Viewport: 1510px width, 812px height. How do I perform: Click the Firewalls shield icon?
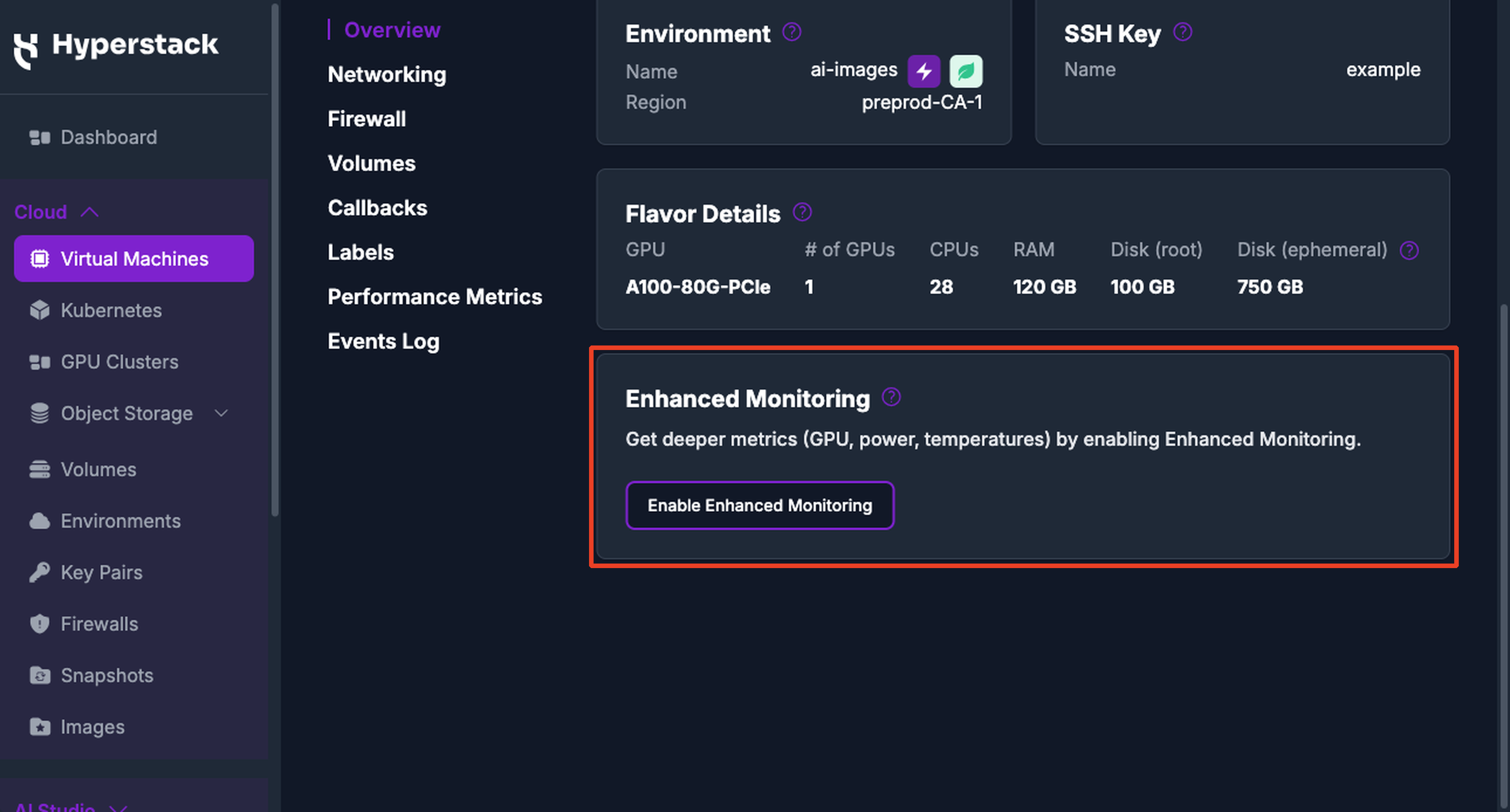[x=40, y=624]
